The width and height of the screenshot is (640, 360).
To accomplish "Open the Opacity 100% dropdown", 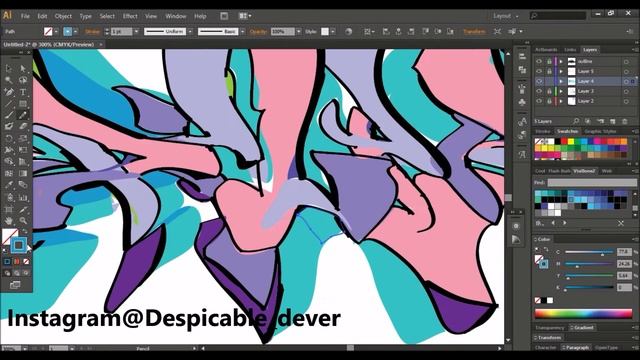I will pos(299,31).
